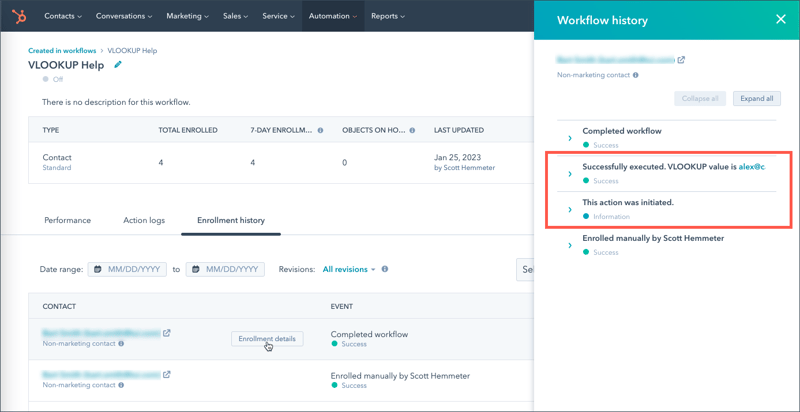Show 7-day enrollment info tooltip icon

(x=320, y=131)
